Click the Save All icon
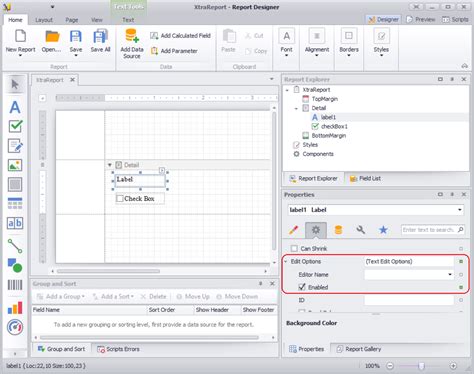Viewport: 474px width, 374px height. click(100, 36)
